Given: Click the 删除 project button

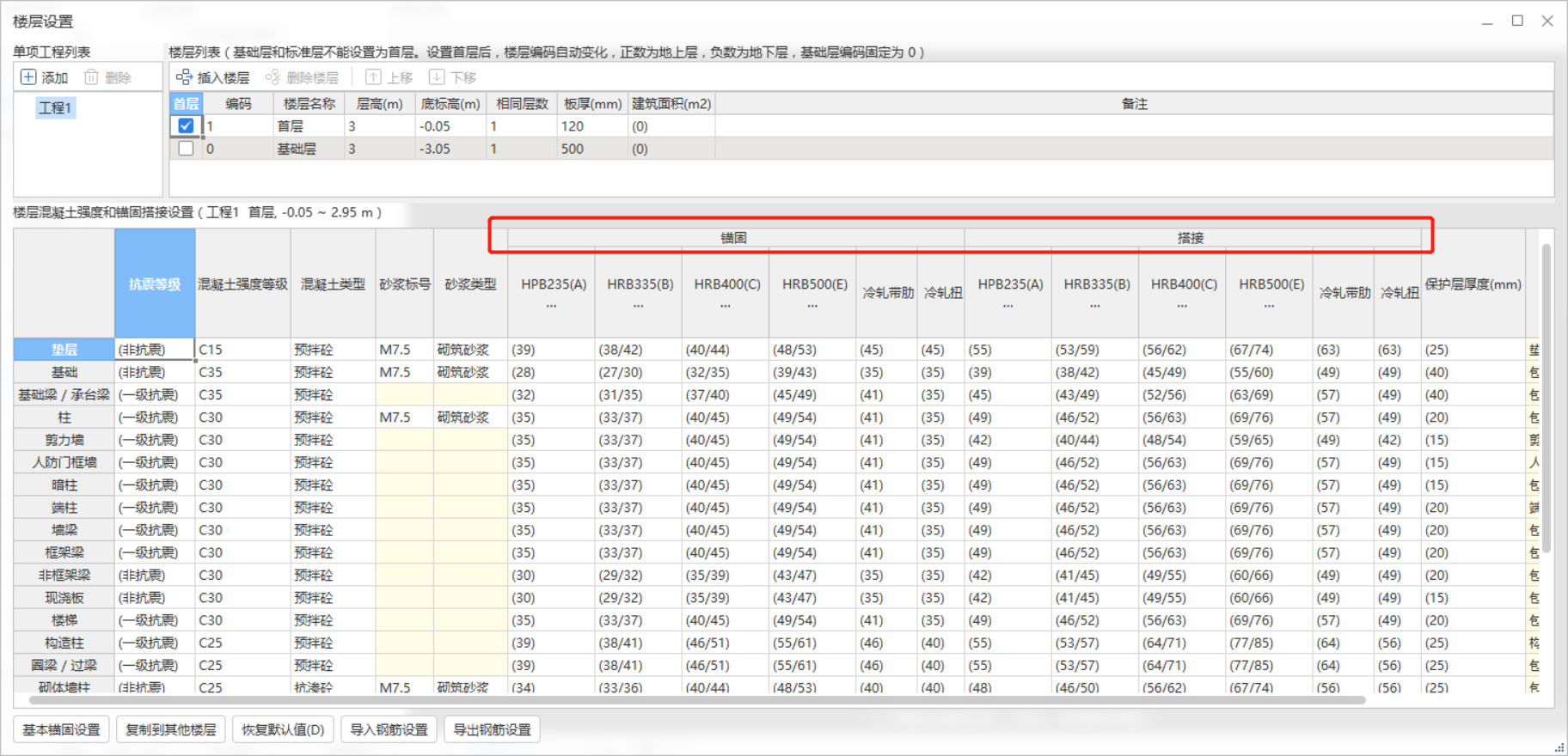Looking at the screenshot, I should [108, 77].
